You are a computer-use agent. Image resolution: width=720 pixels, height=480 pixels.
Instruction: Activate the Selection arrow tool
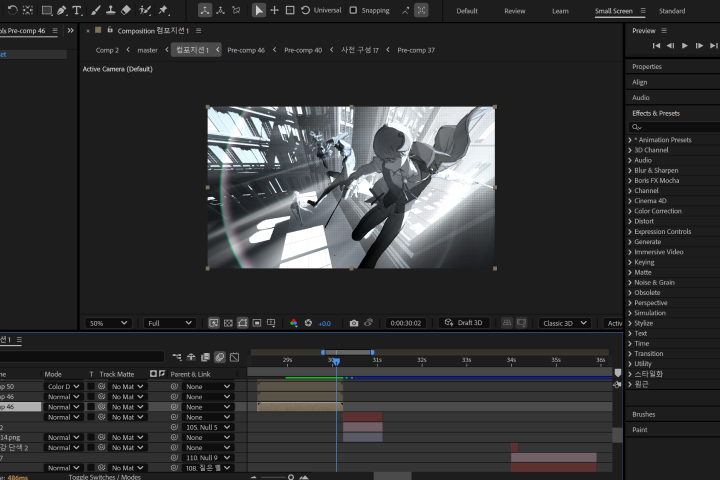pyautogui.click(x=259, y=10)
